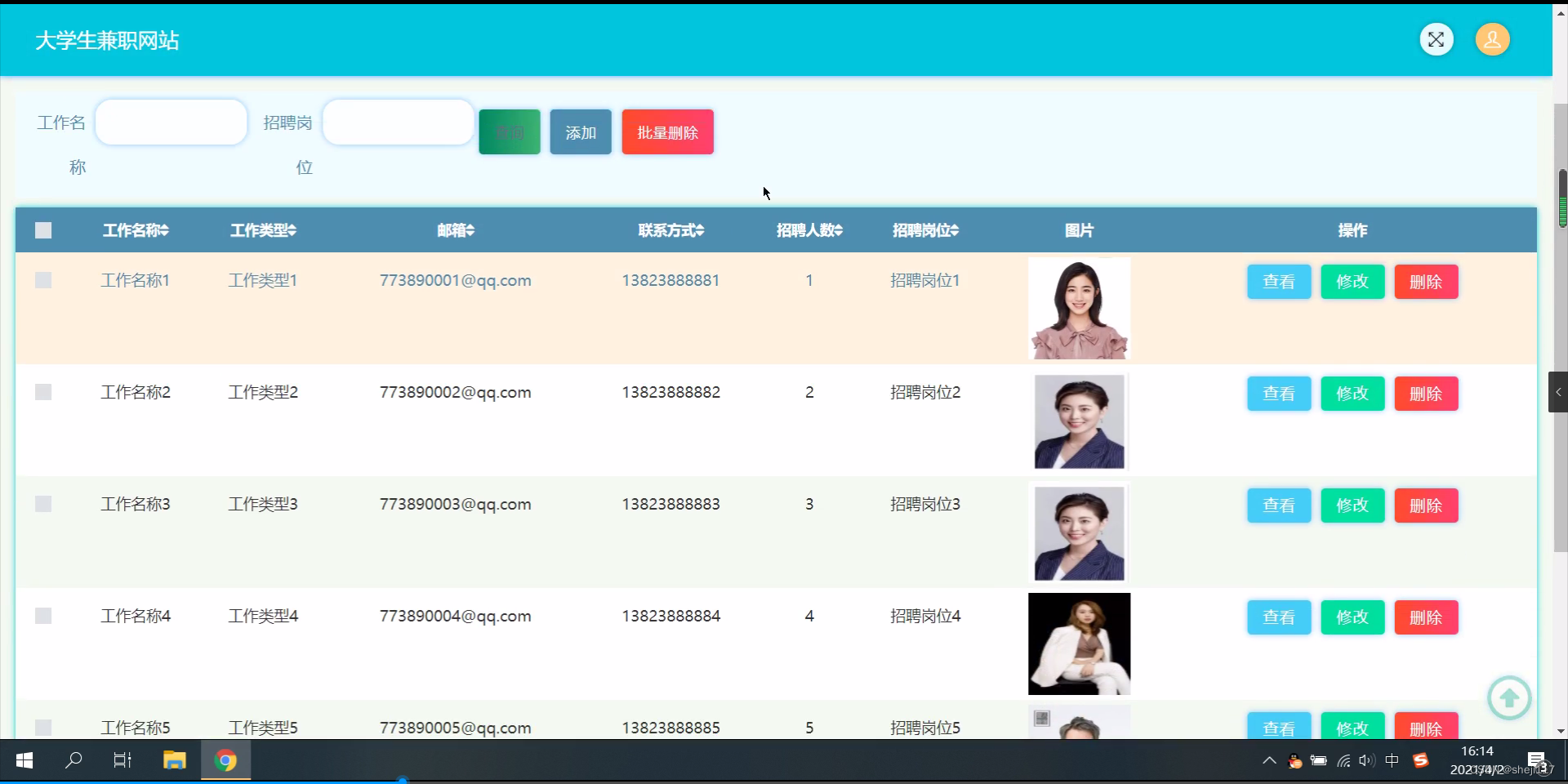Check the box for 工作名称5 row
Image resolution: width=1568 pixels, height=784 pixels.
click(x=43, y=727)
